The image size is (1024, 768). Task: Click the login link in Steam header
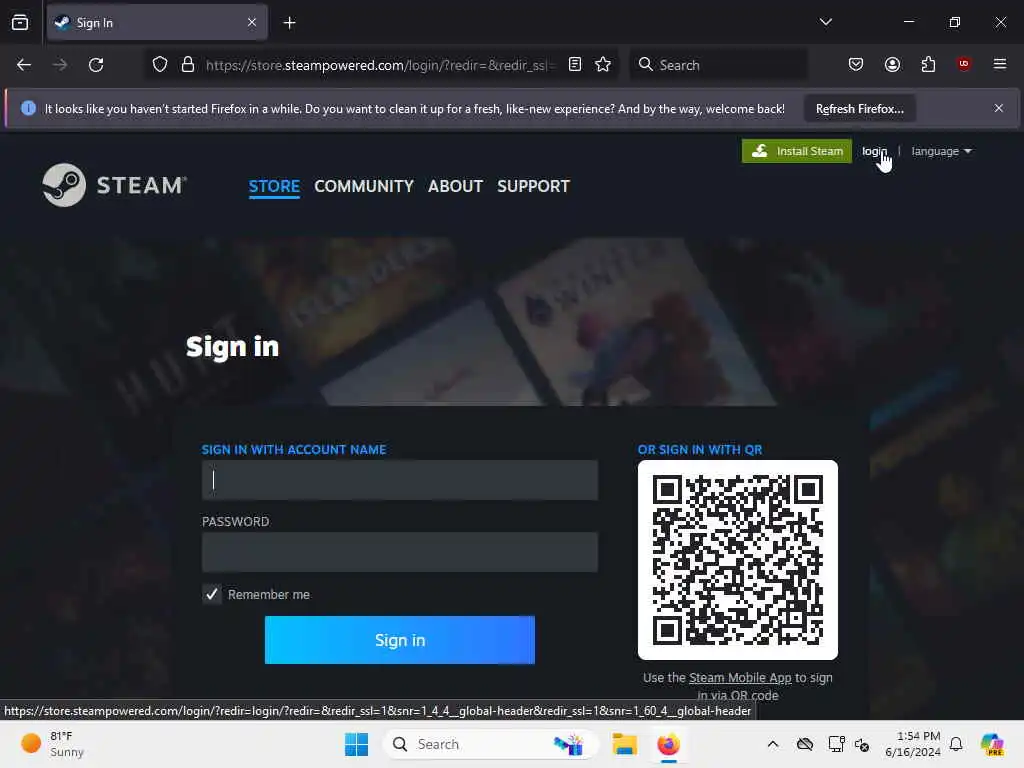pyautogui.click(x=874, y=151)
